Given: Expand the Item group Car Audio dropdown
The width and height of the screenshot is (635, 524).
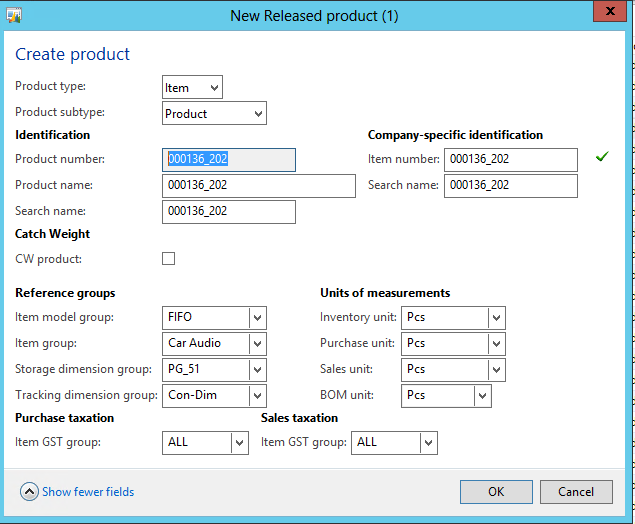Looking at the screenshot, I should [x=258, y=344].
